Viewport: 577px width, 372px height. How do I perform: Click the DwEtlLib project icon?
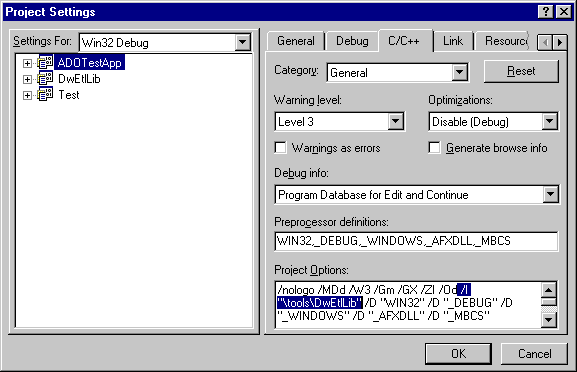pyautogui.click(x=45, y=79)
